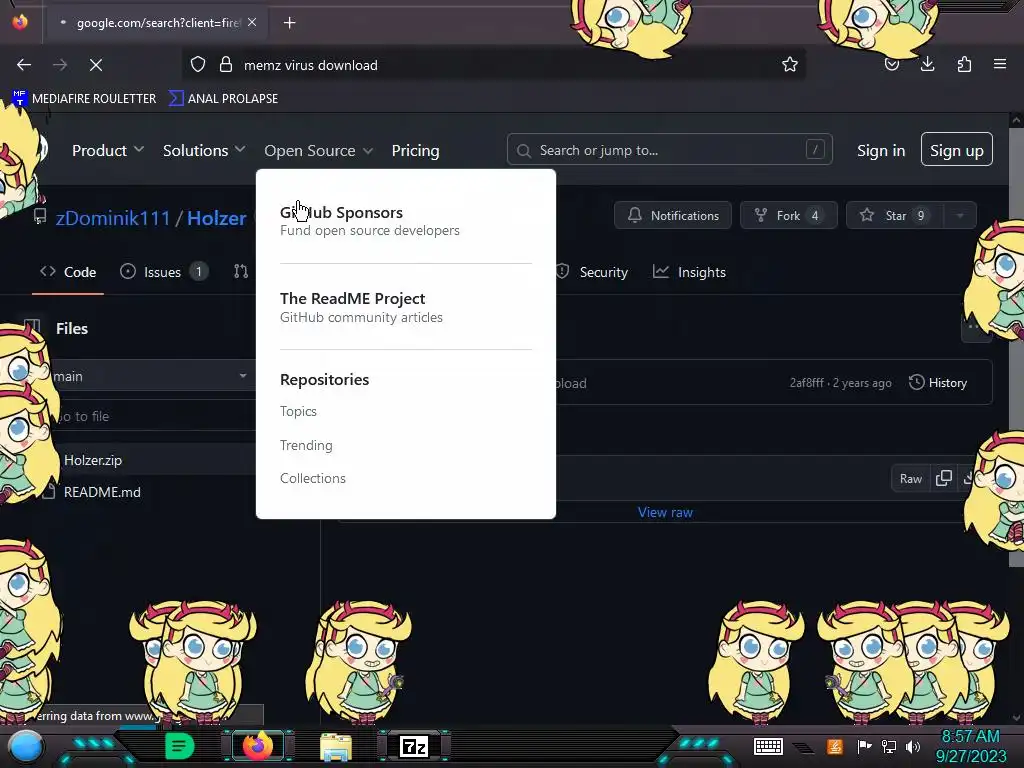Open zDominik111 user profile link
This screenshot has height=768, width=1024.
coord(113,218)
